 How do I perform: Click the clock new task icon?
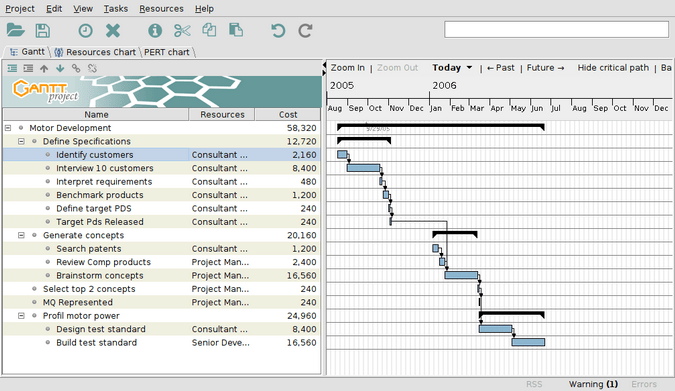[x=85, y=31]
